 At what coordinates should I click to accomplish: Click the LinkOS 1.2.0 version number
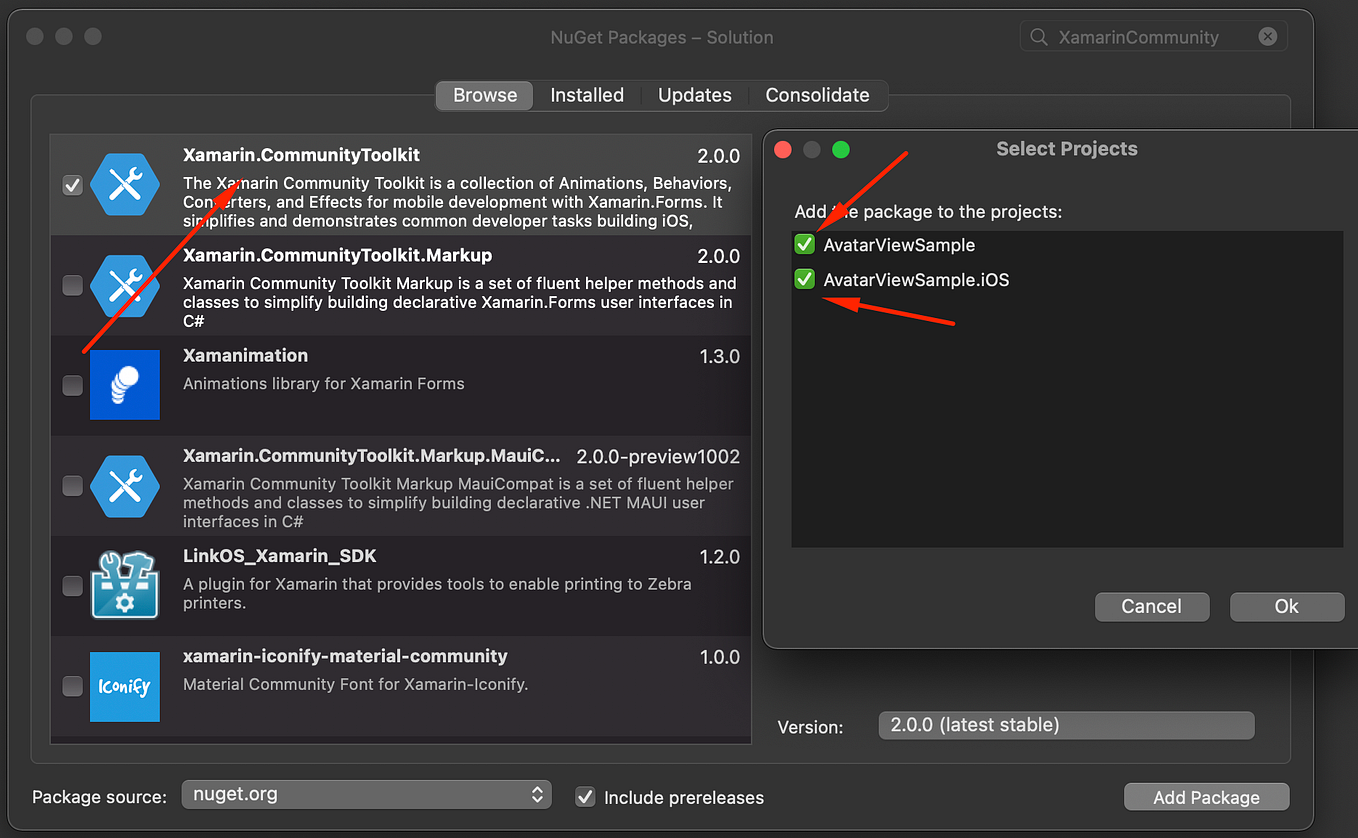[x=719, y=557]
